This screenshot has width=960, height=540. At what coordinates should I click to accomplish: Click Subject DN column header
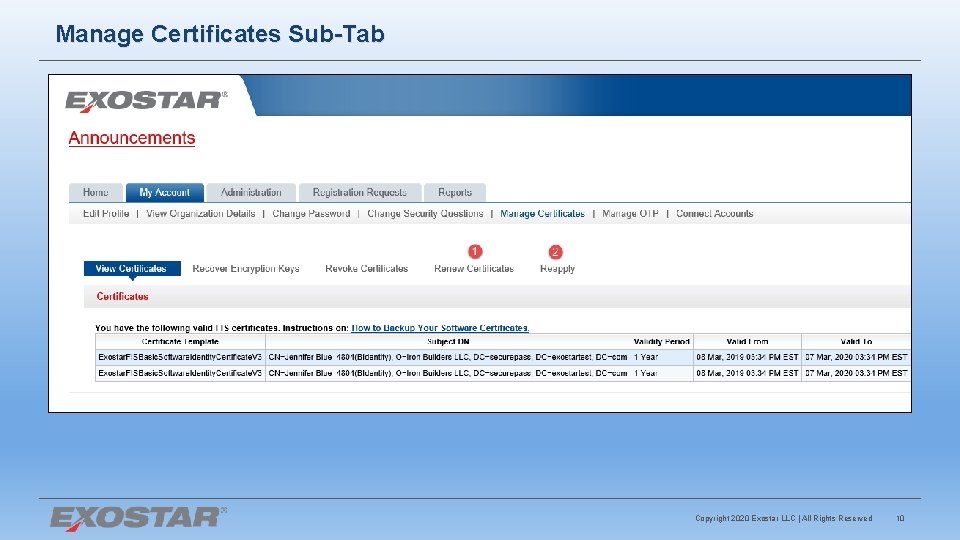coord(448,342)
